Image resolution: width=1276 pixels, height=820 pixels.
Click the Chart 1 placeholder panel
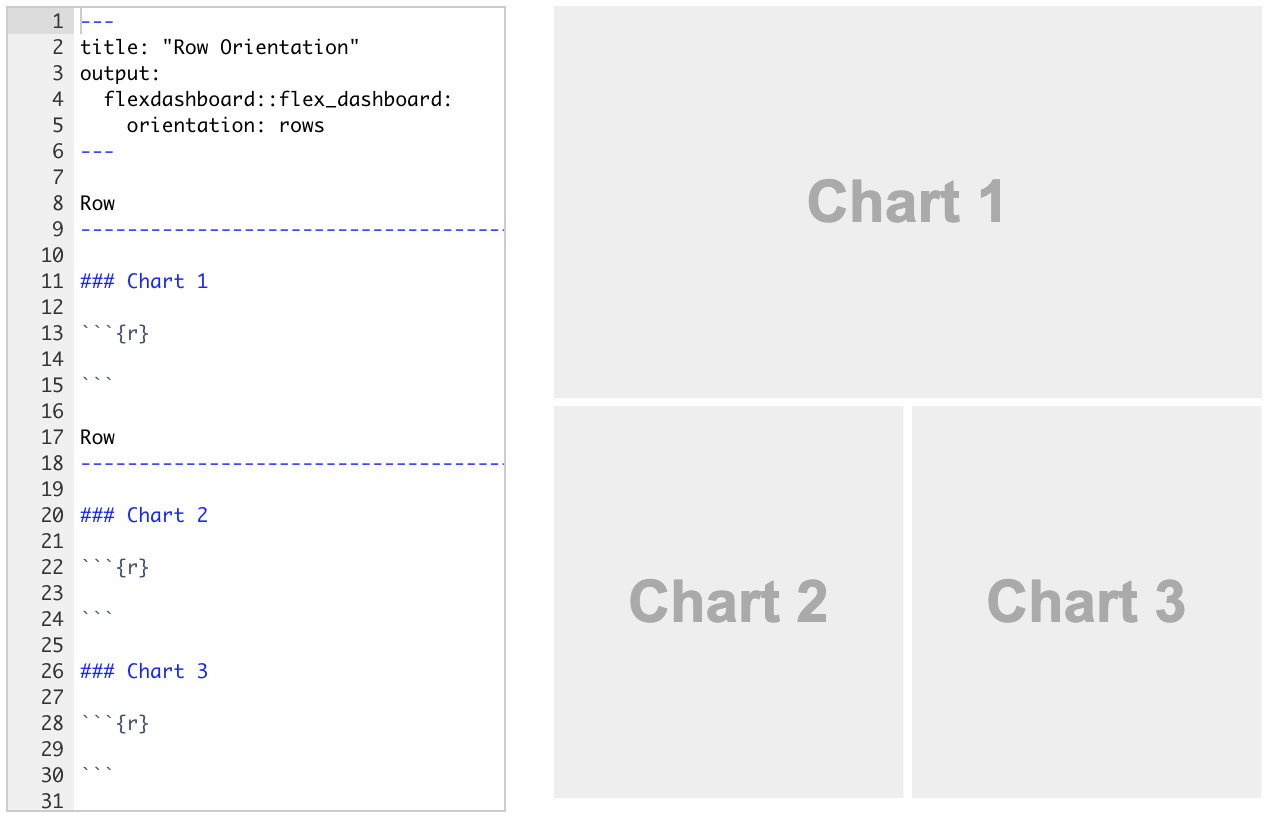tap(907, 202)
